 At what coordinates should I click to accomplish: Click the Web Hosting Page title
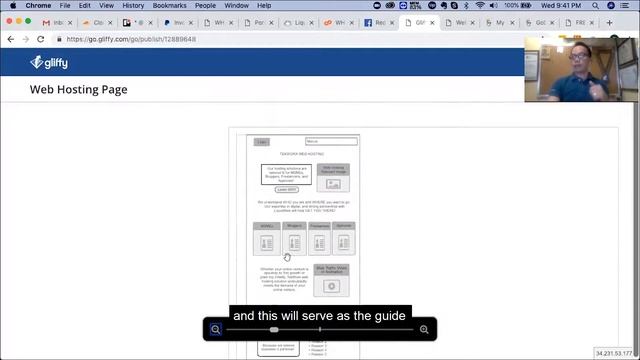pos(78,89)
